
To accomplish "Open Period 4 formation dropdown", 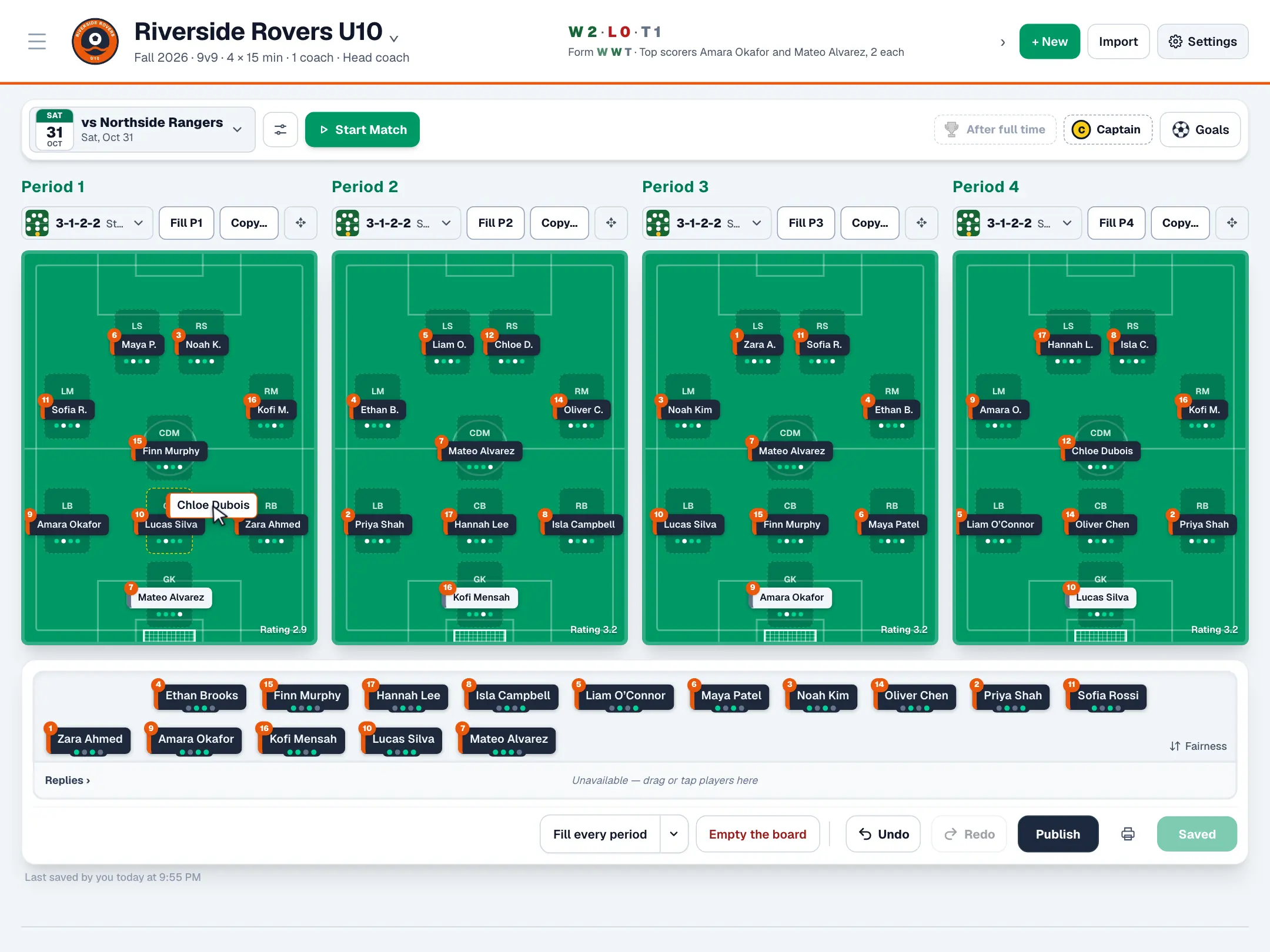I will tap(1018, 223).
